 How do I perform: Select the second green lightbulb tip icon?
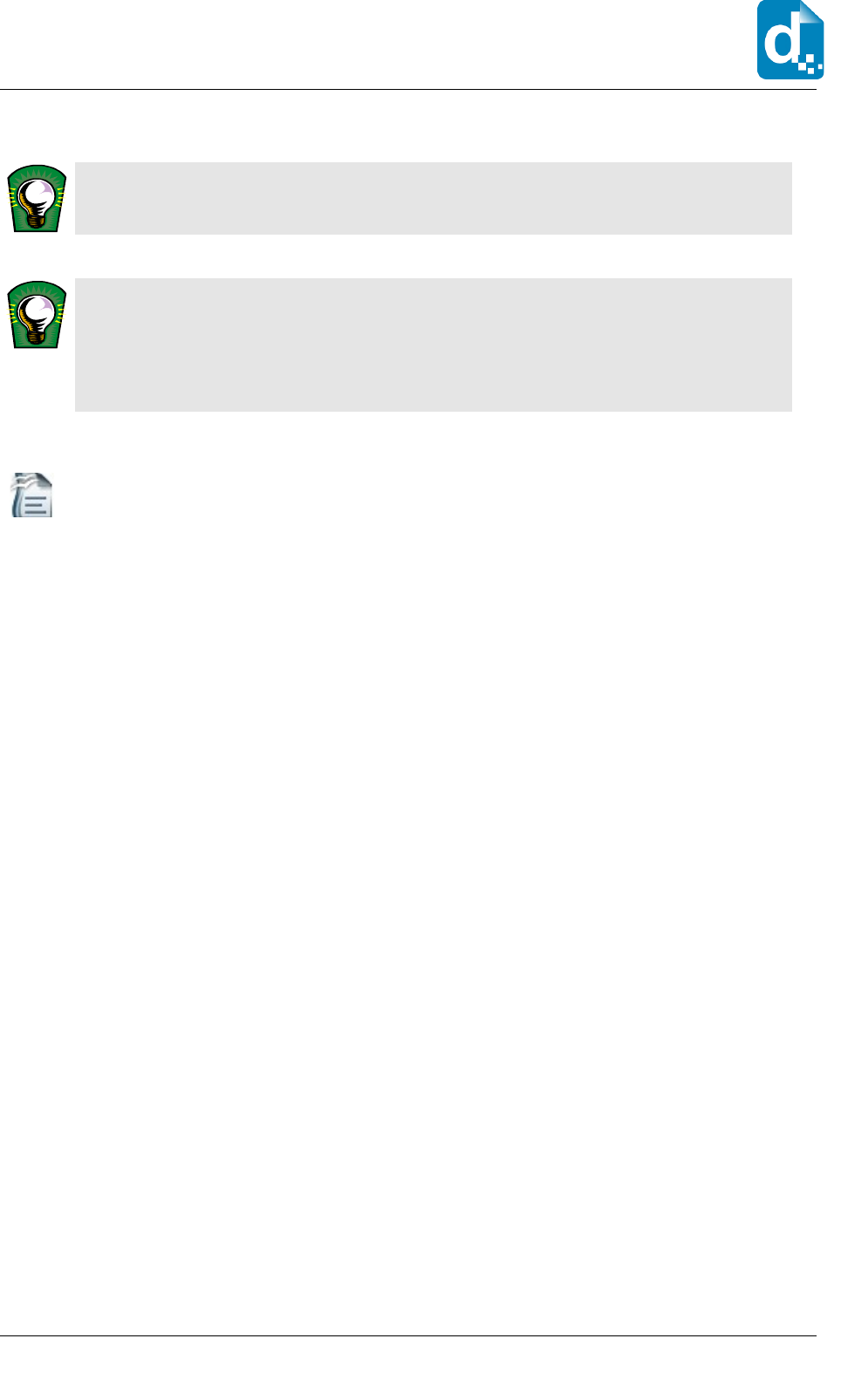(37, 315)
